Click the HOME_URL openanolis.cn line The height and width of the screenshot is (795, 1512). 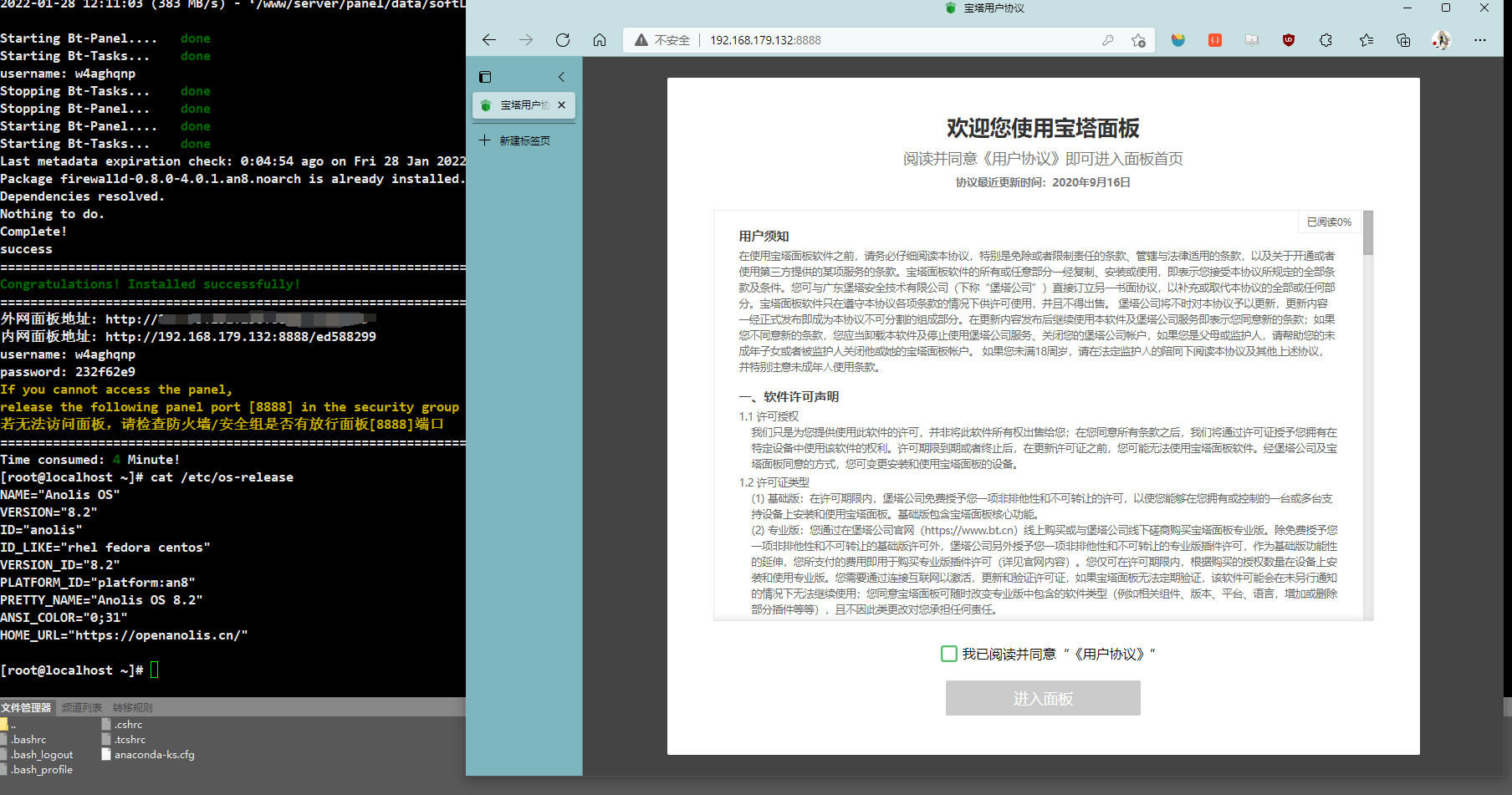click(124, 635)
